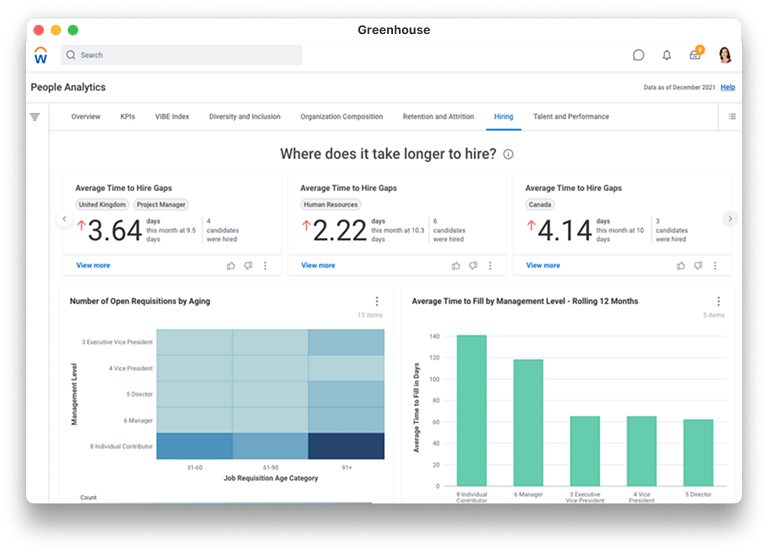Click the People Analytics title
The height and width of the screenshot is (552, 768).
pyautogui.click(x=68, y=87)
